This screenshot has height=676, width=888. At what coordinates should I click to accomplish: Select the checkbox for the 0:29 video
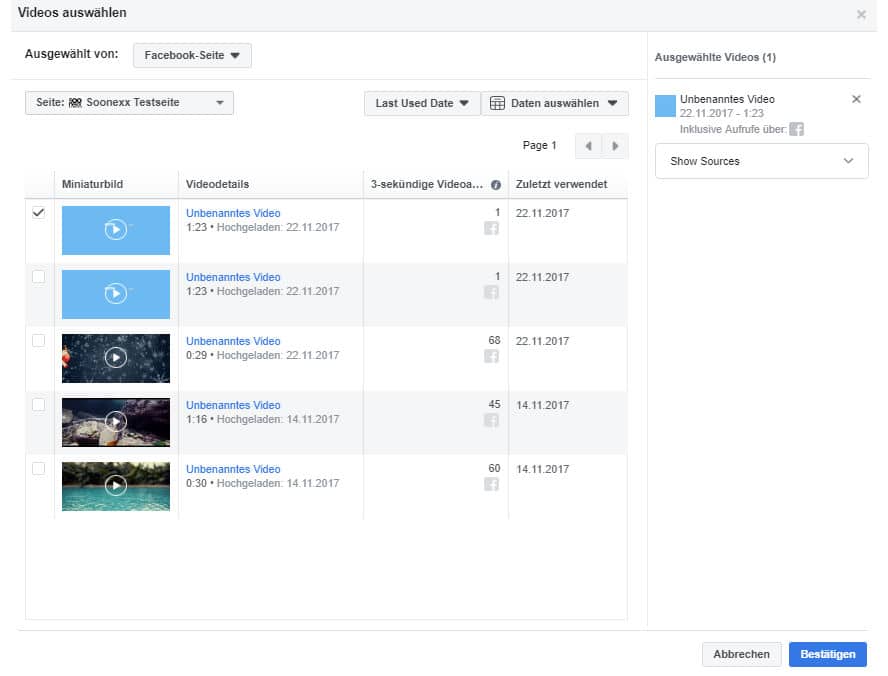(x=39, y=341)
